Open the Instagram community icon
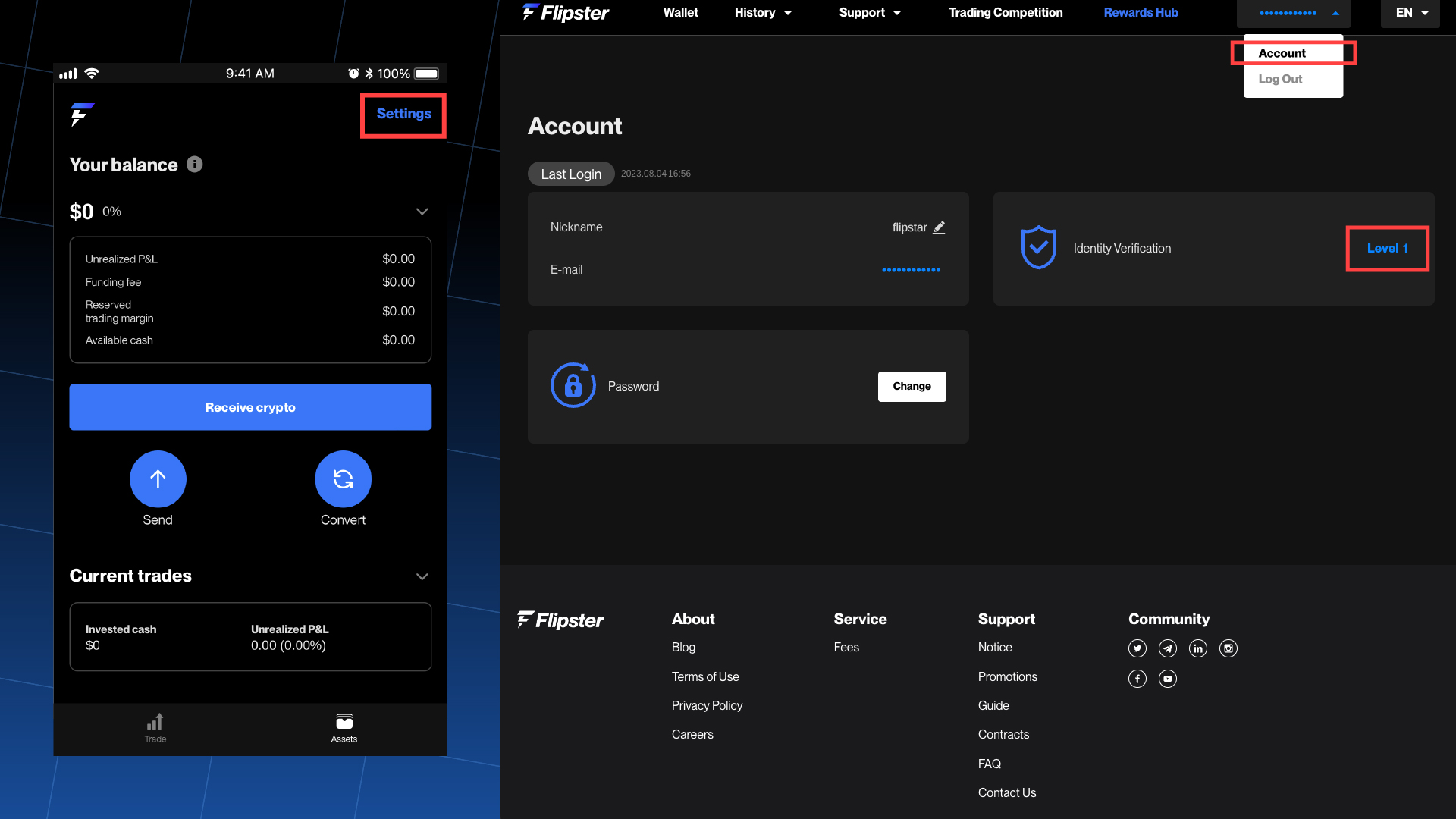The width and height of the screenshot is (1456, 819). 1228,648
